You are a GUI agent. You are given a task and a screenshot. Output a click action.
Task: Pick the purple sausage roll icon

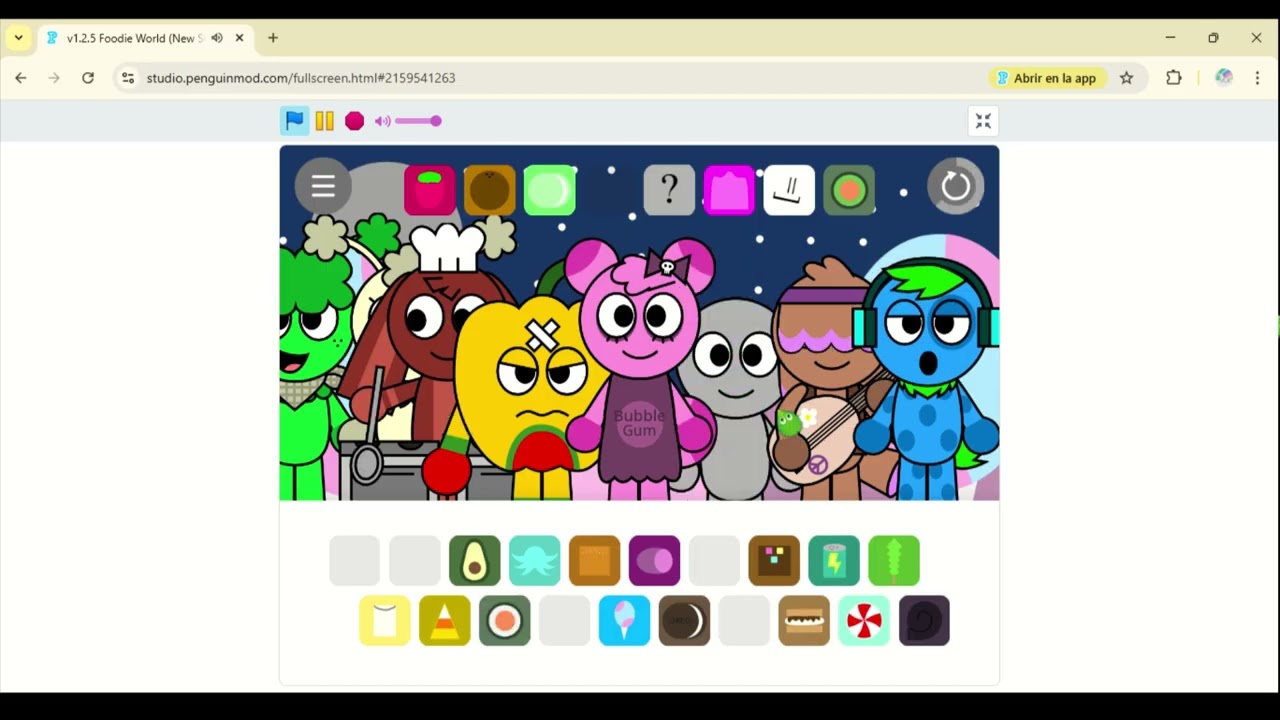(655, 561)
